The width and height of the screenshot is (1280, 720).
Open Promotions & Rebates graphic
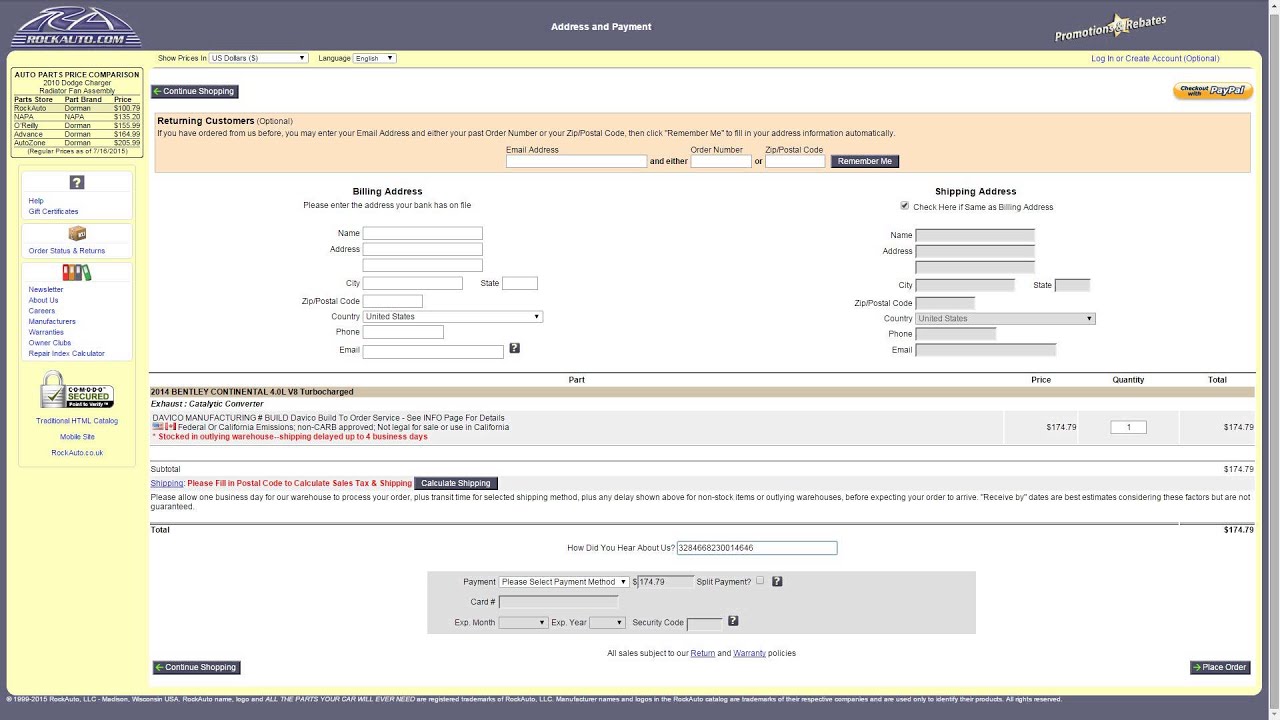1110,28
